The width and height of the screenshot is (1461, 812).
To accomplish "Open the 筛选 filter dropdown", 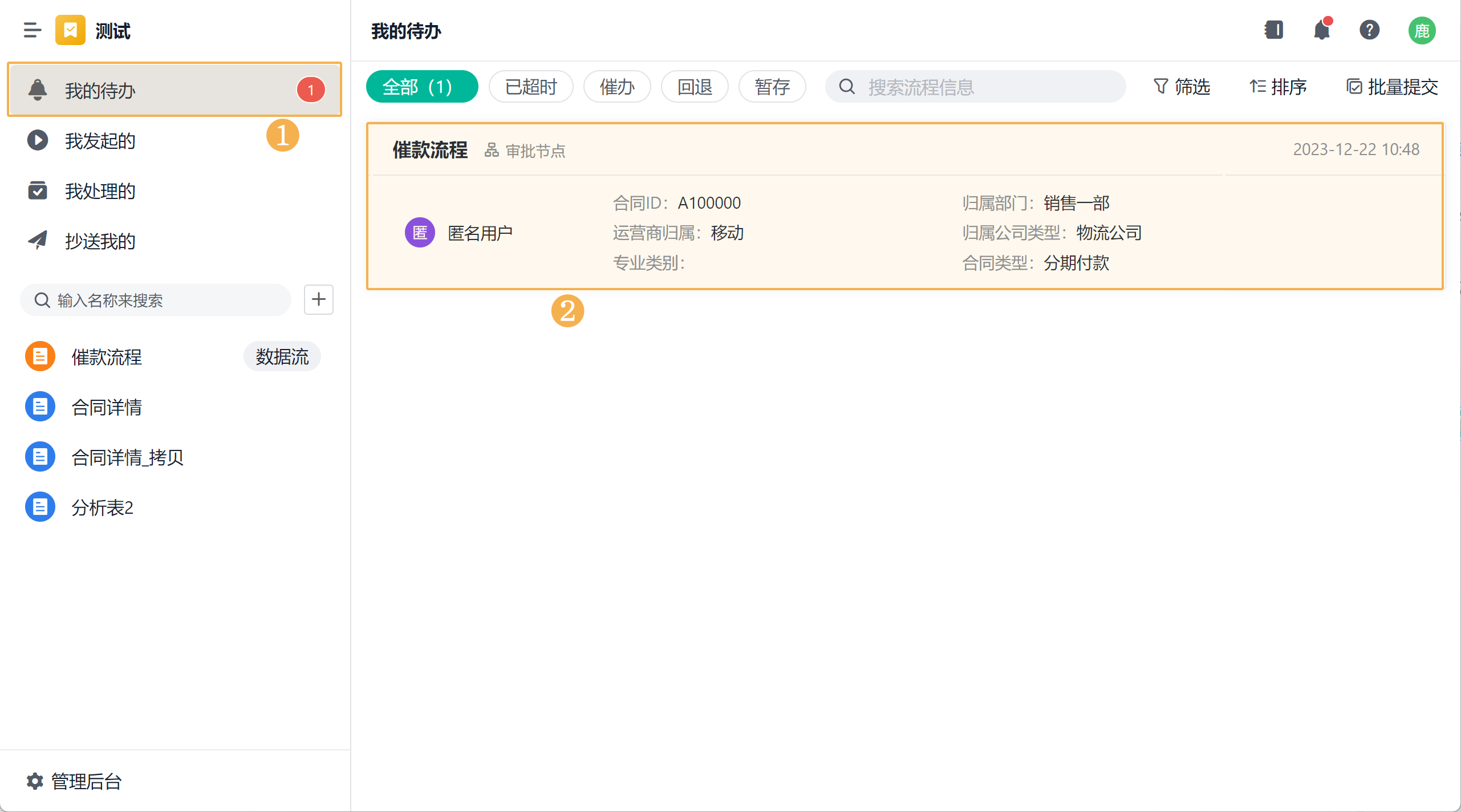I will coord(1181,87).
